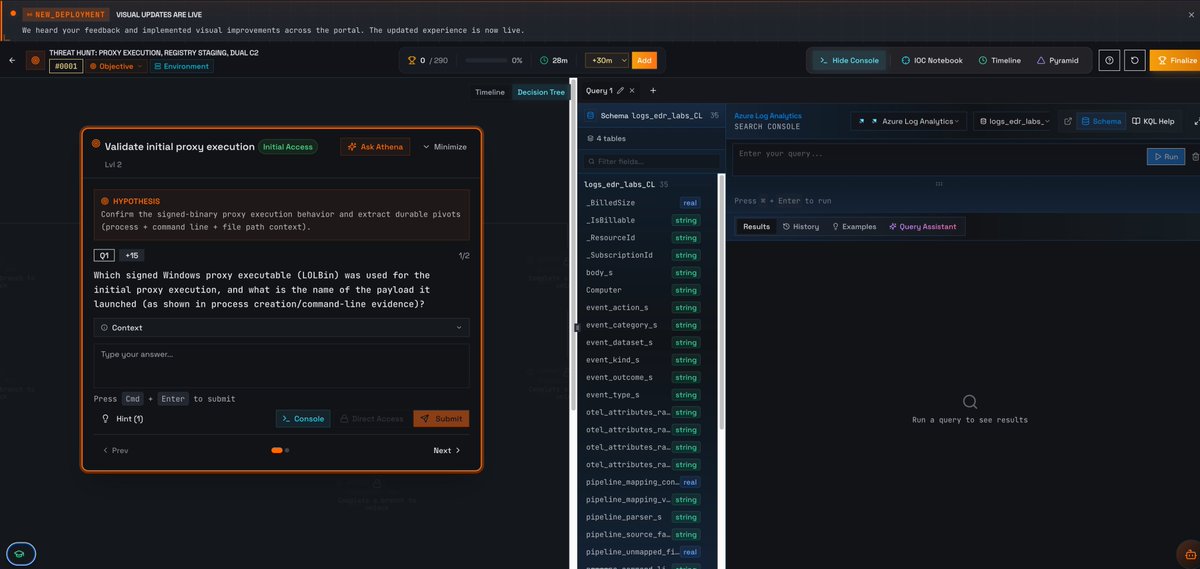Open the Environment tab
Viewport: 1200px width, 569px height.
tap(182, 66)
